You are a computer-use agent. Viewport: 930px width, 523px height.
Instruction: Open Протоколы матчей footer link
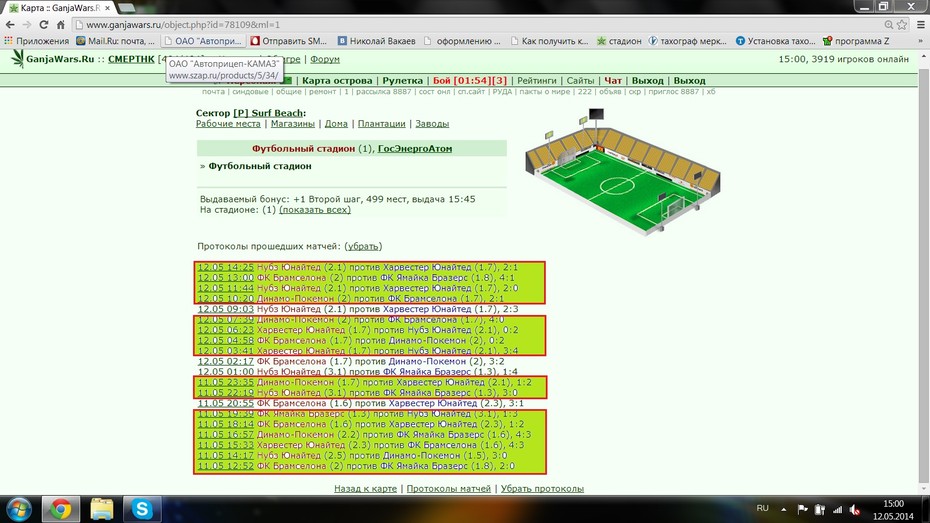click(448, 489)
